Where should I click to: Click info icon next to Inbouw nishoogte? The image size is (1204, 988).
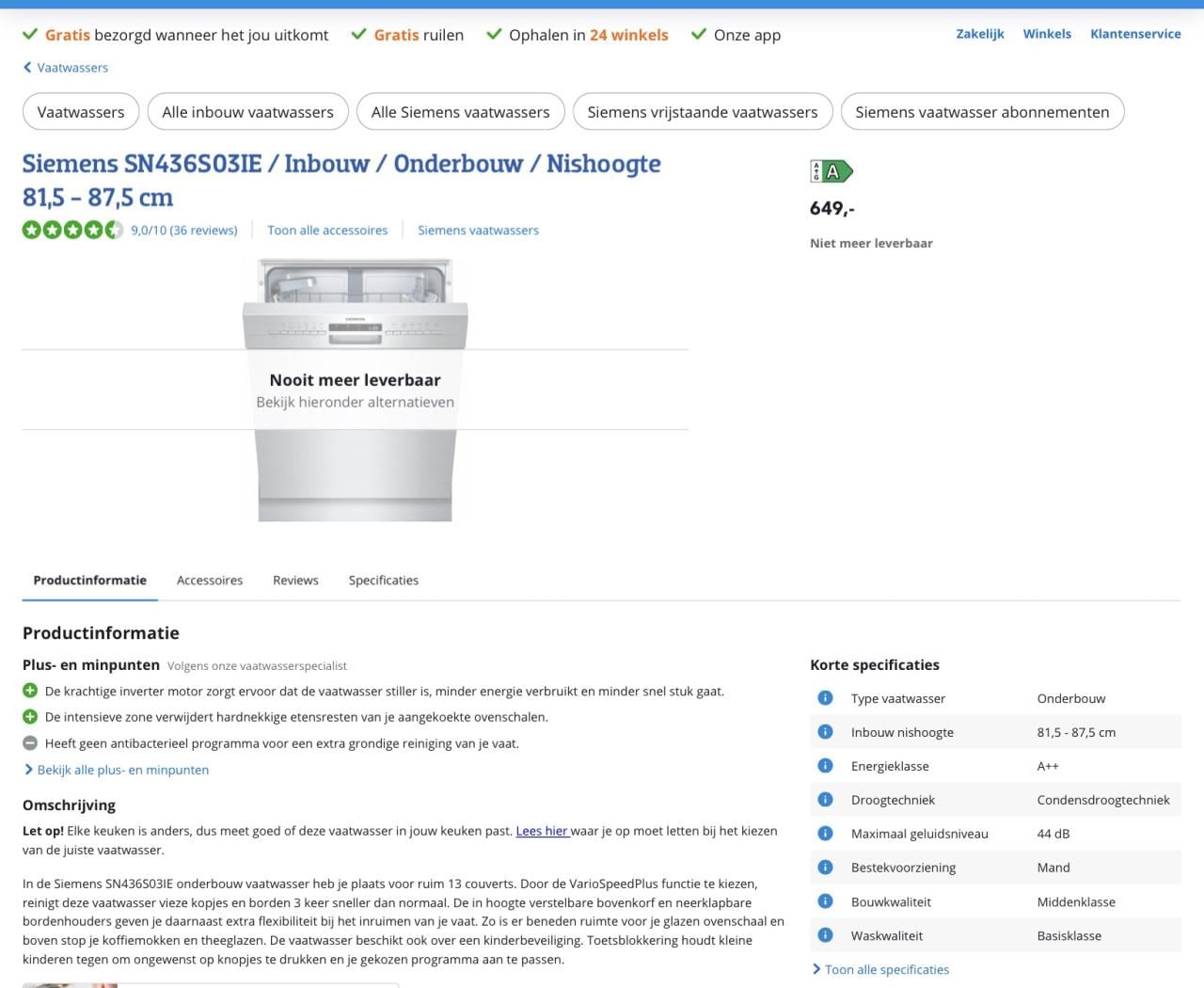coord(825,732)
